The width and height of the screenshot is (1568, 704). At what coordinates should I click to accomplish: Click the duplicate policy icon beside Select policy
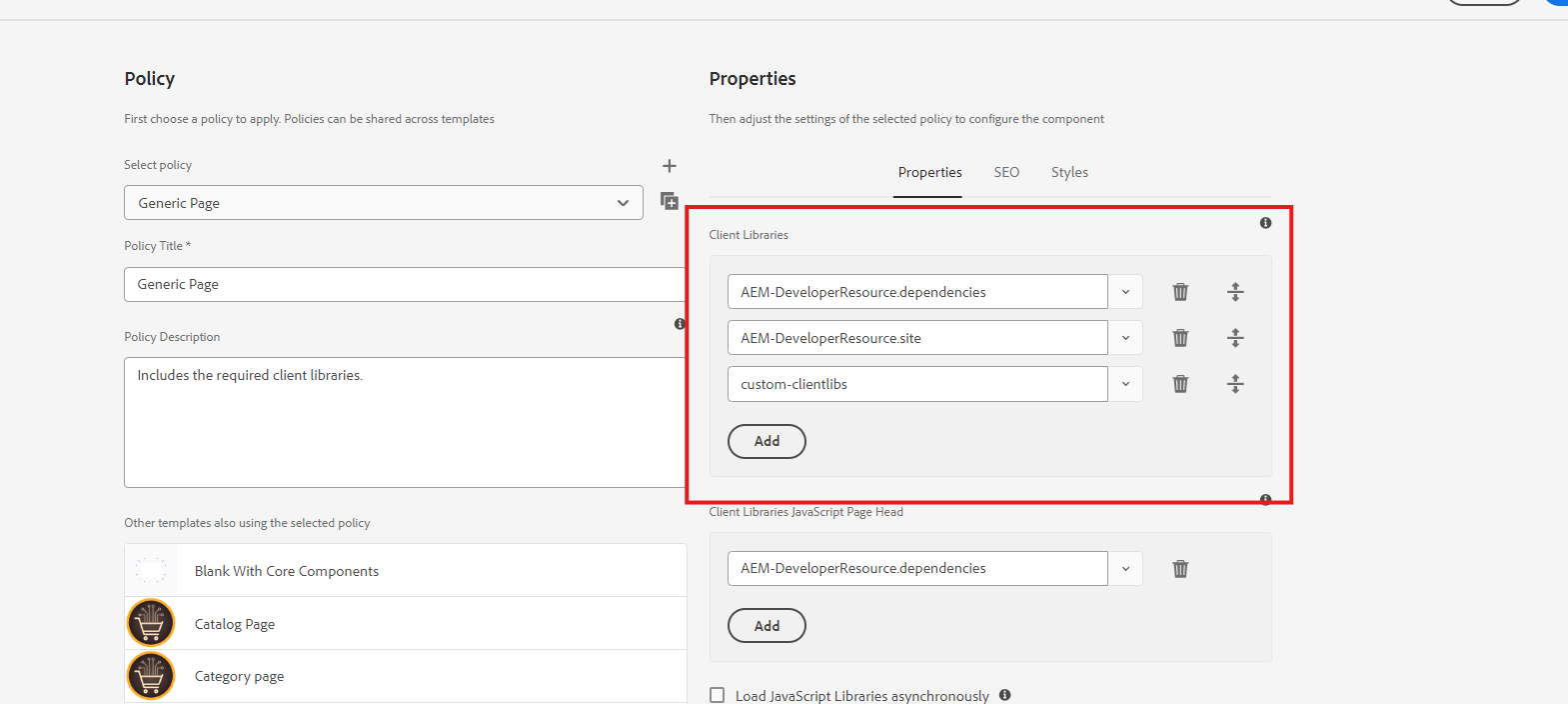point(670,201)
